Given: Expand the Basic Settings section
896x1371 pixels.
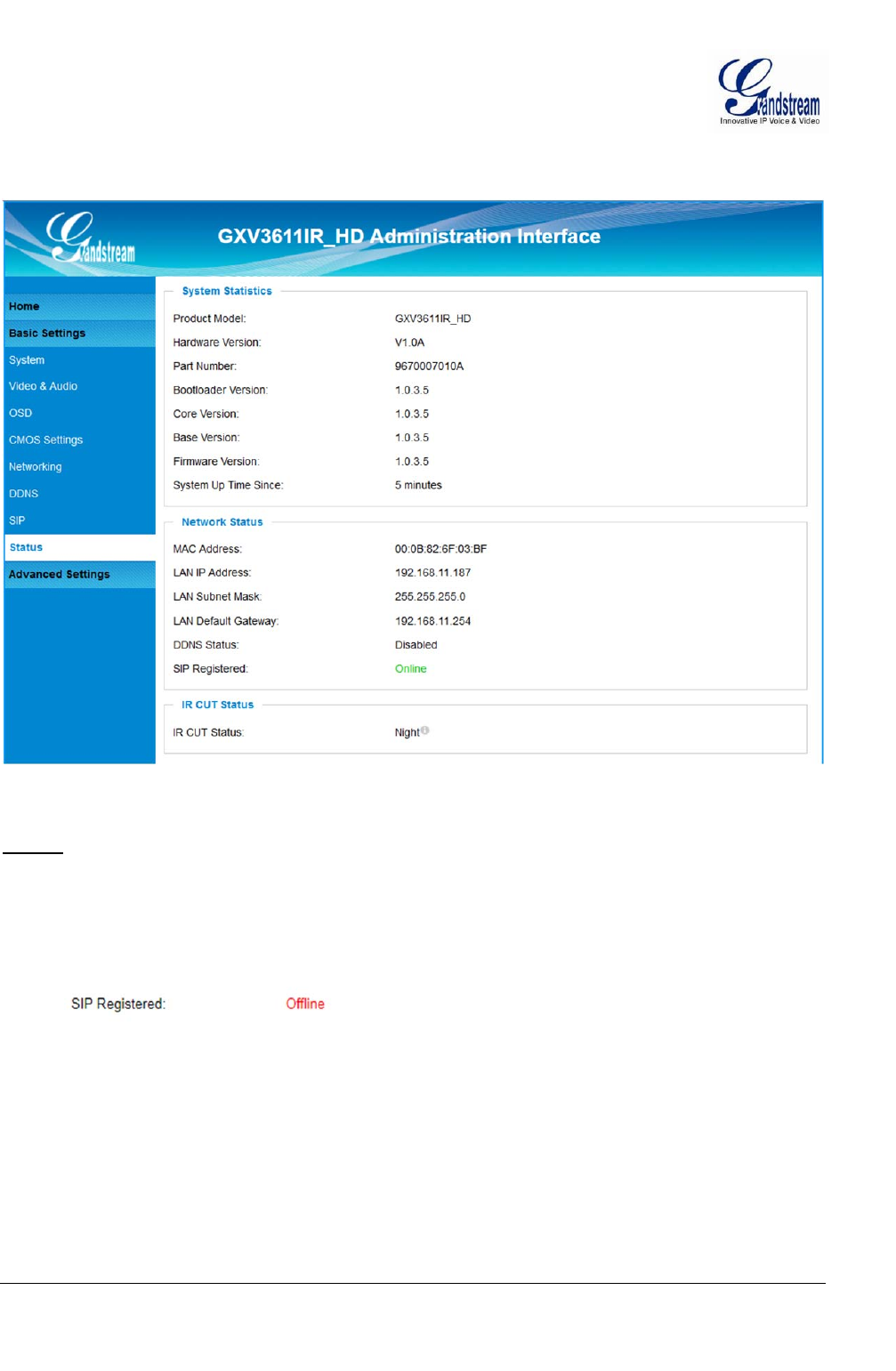Looking at the screenshot, I should pos(79,334).
